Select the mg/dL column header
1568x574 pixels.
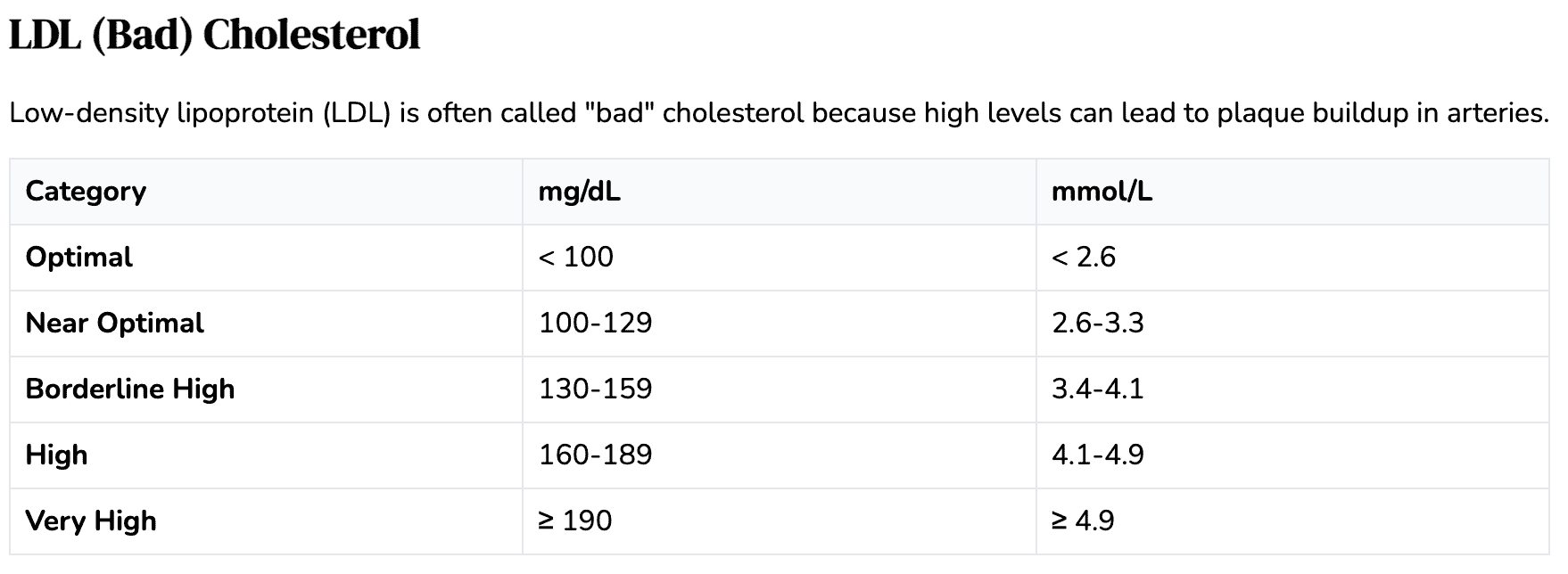[579, 192]
